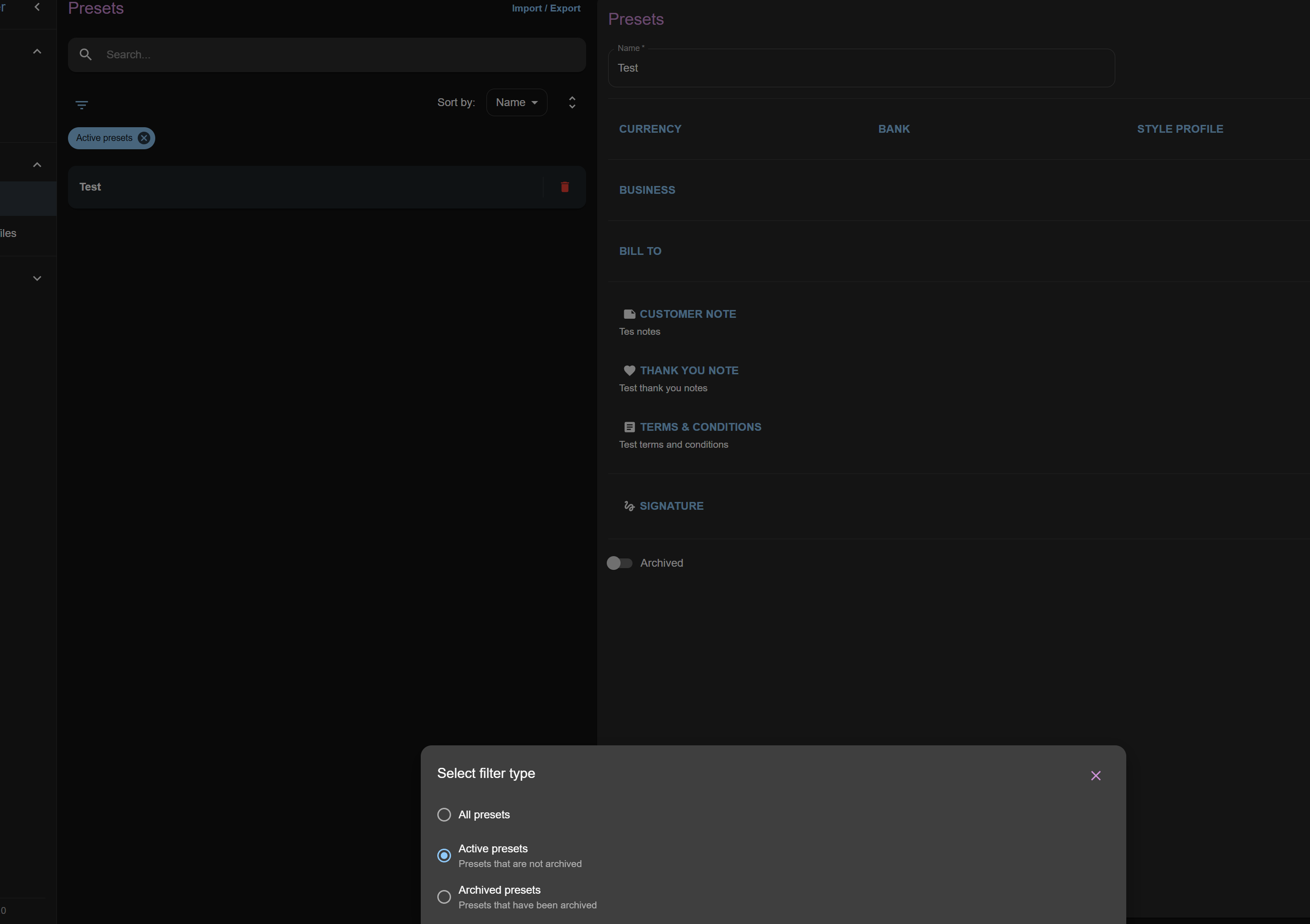The width and height of the screenshot is (1310, 924).
Task: Open the Business section
Action: tap(647, 190)
